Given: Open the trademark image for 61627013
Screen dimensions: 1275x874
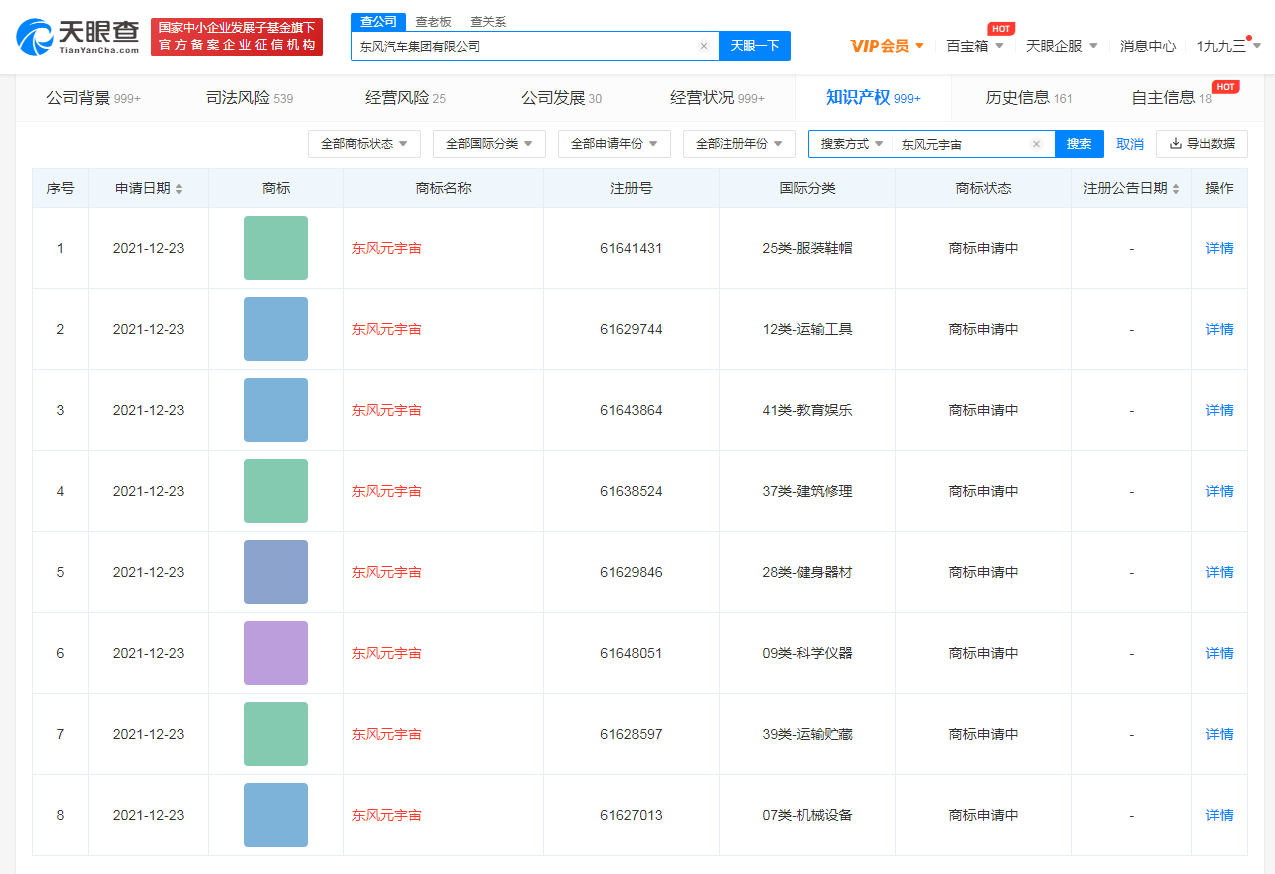Looking at the screenshot, I should (276, 815).
